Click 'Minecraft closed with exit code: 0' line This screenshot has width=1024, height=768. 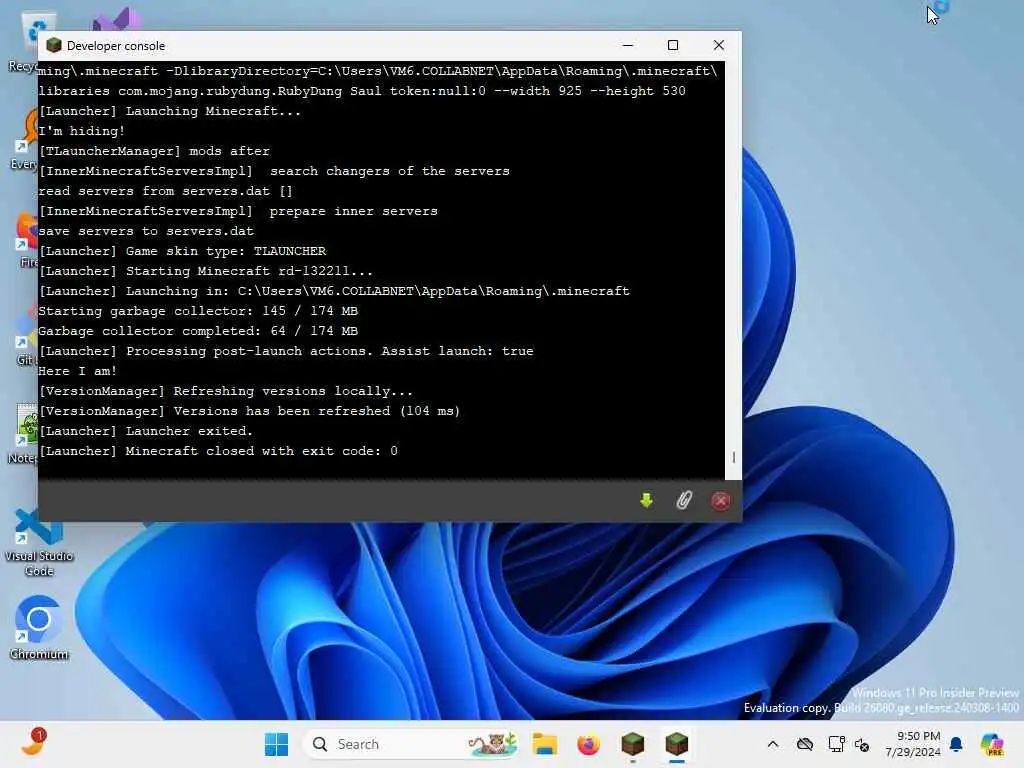218,451
